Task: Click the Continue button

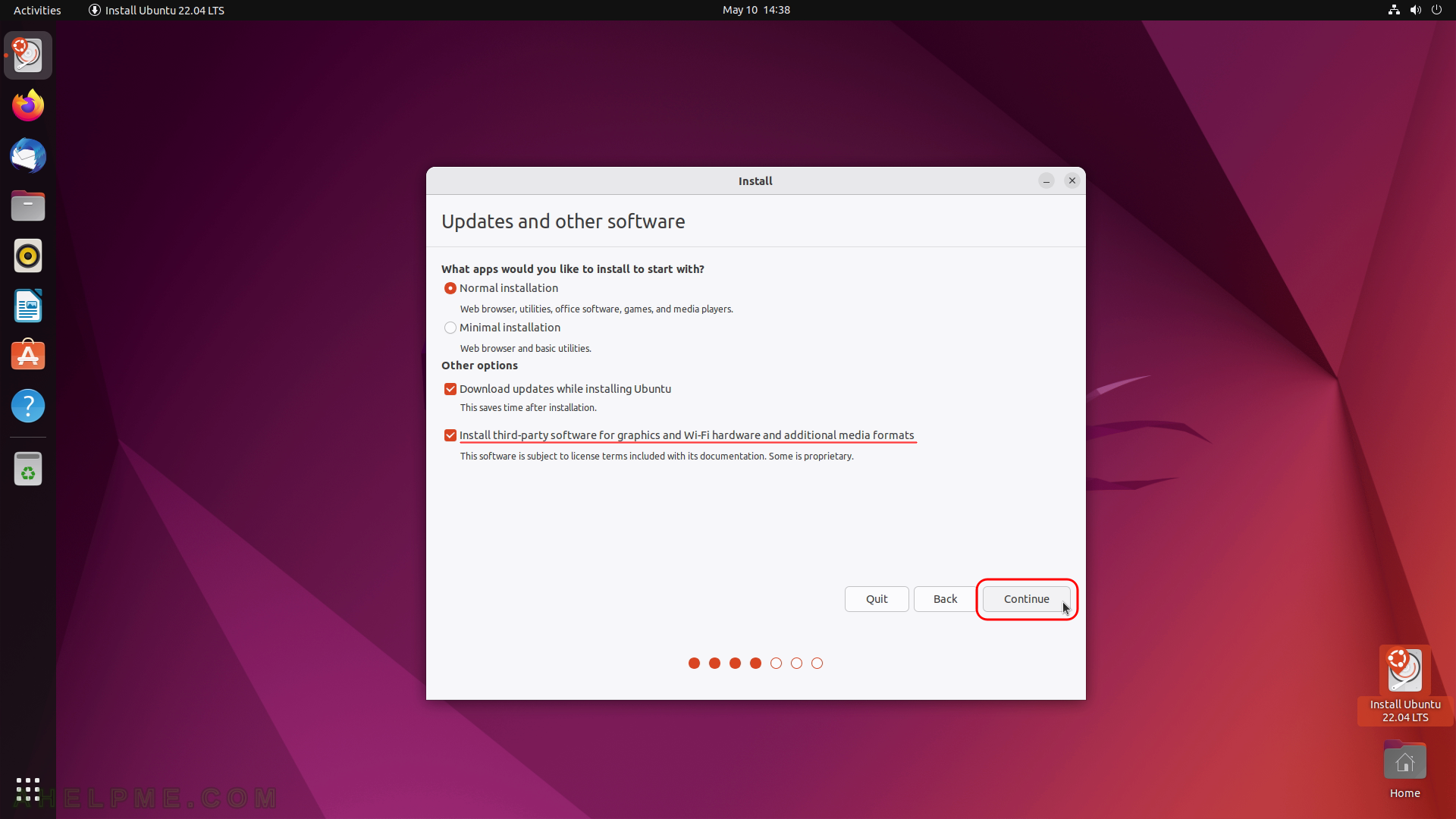Action: pyautogui.click(x=1027, y=599)
